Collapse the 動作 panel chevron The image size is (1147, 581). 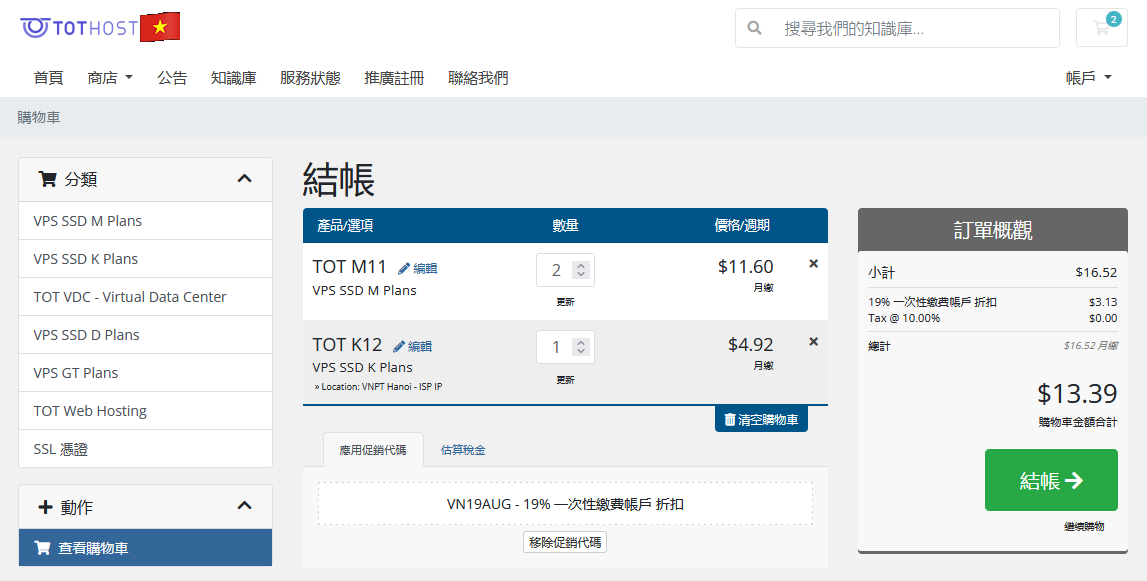(x=244, y=506)
